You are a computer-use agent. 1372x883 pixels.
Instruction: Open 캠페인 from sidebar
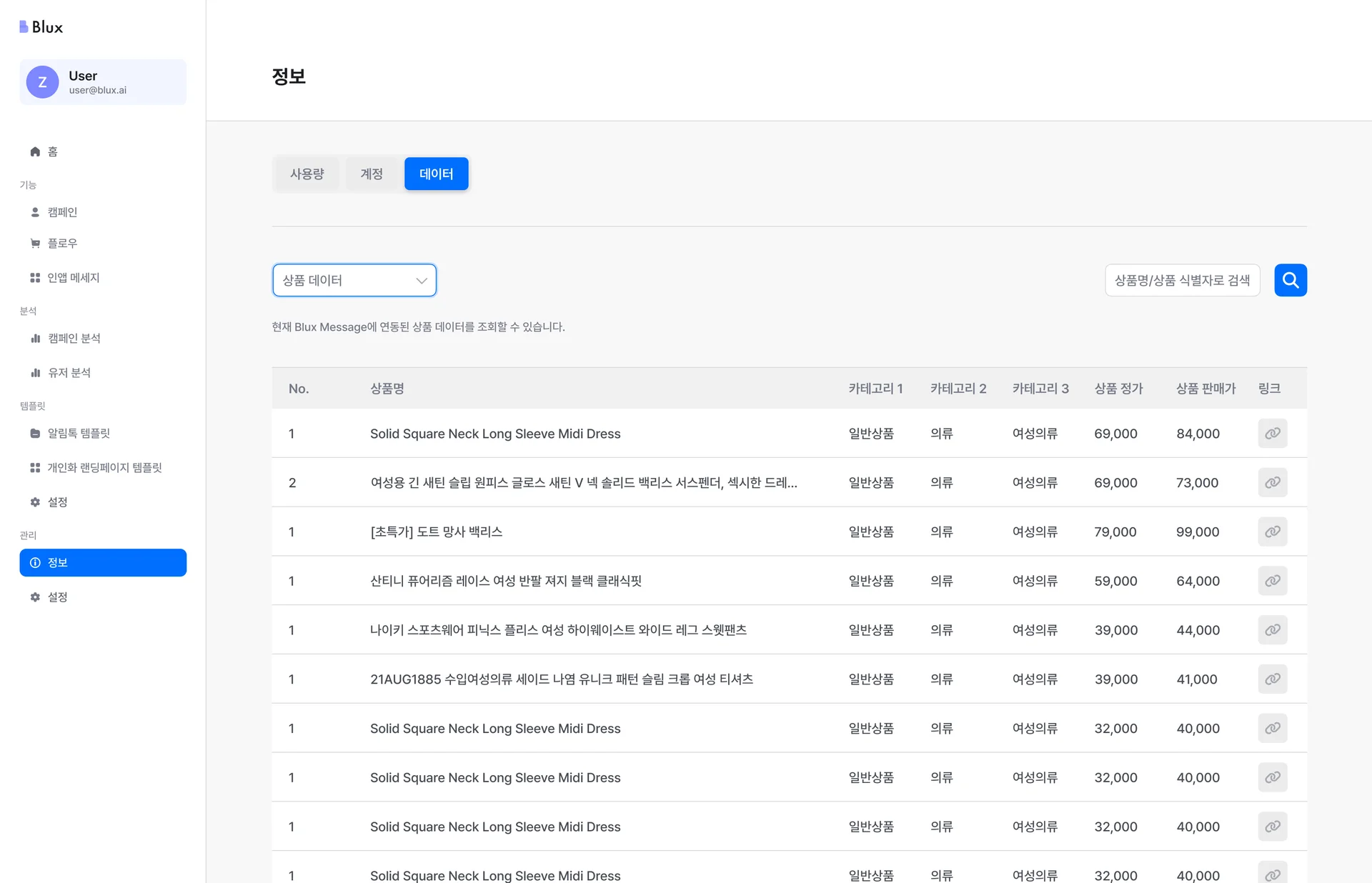pos(62,212)
